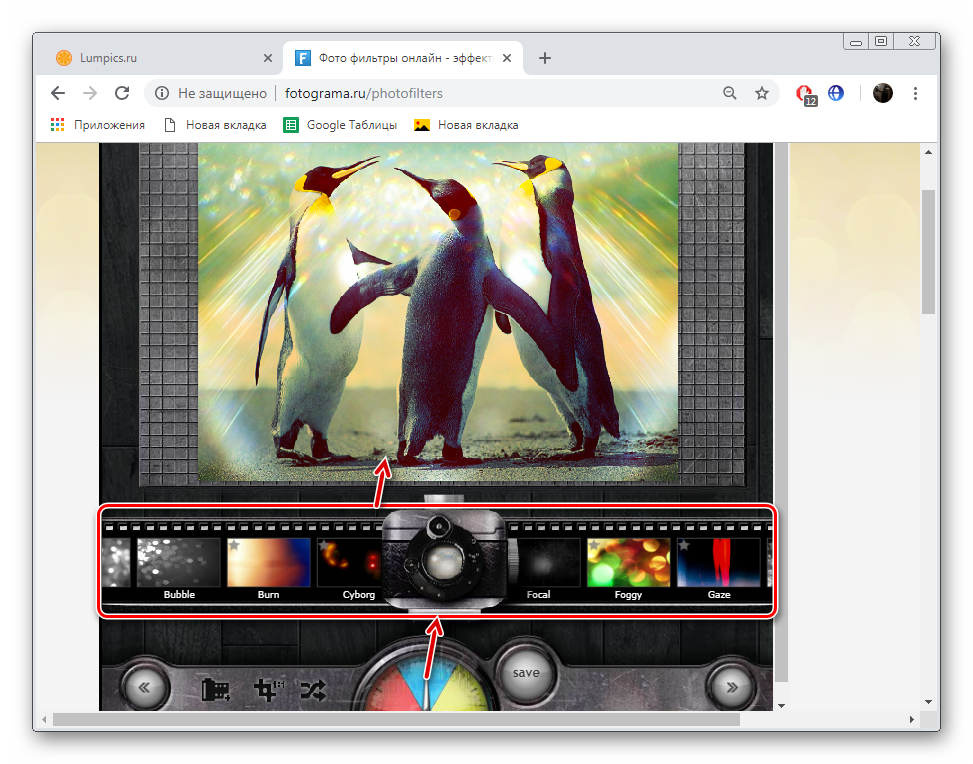Image resolution: width=973 pixels, height=764 pixels.
Task: Click the vintage camera lens icon
Action: point(442,560)
